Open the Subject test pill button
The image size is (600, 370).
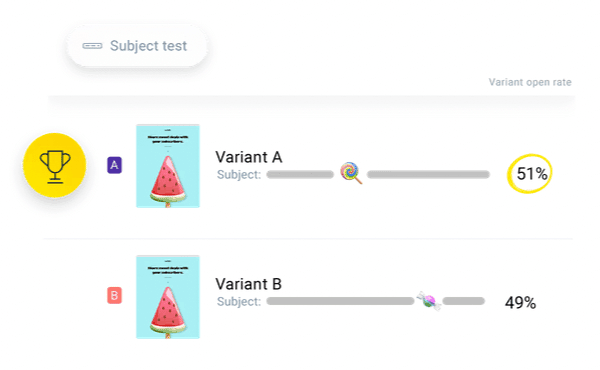click(x=137, y=46)
